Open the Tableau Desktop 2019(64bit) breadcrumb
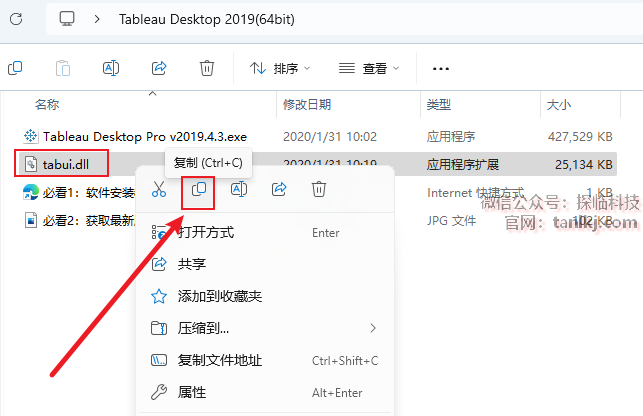643x416 pixels. coord(207,19)
